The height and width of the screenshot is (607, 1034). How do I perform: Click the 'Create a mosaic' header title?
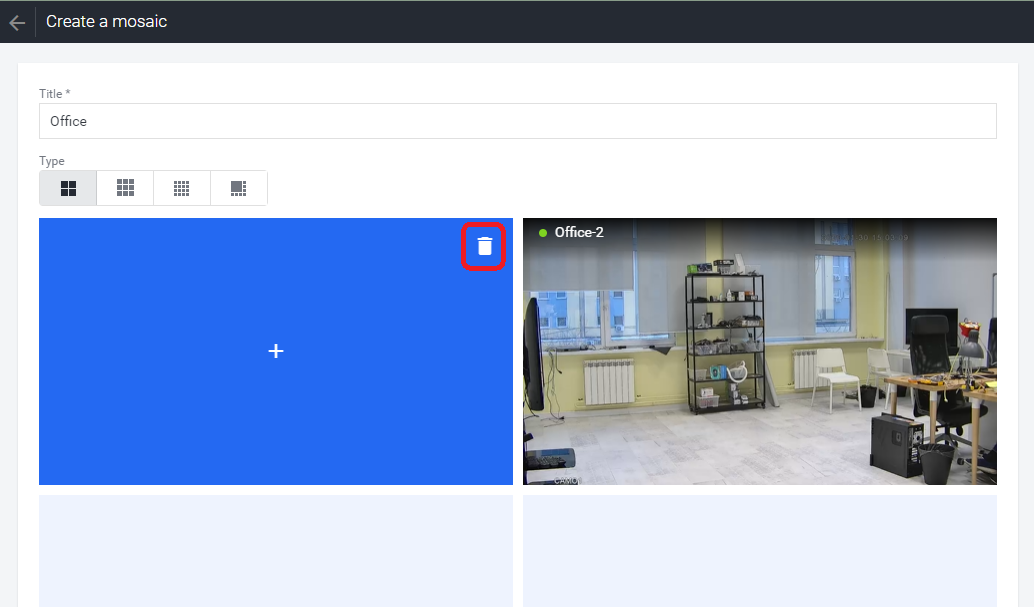click(106, 21)
